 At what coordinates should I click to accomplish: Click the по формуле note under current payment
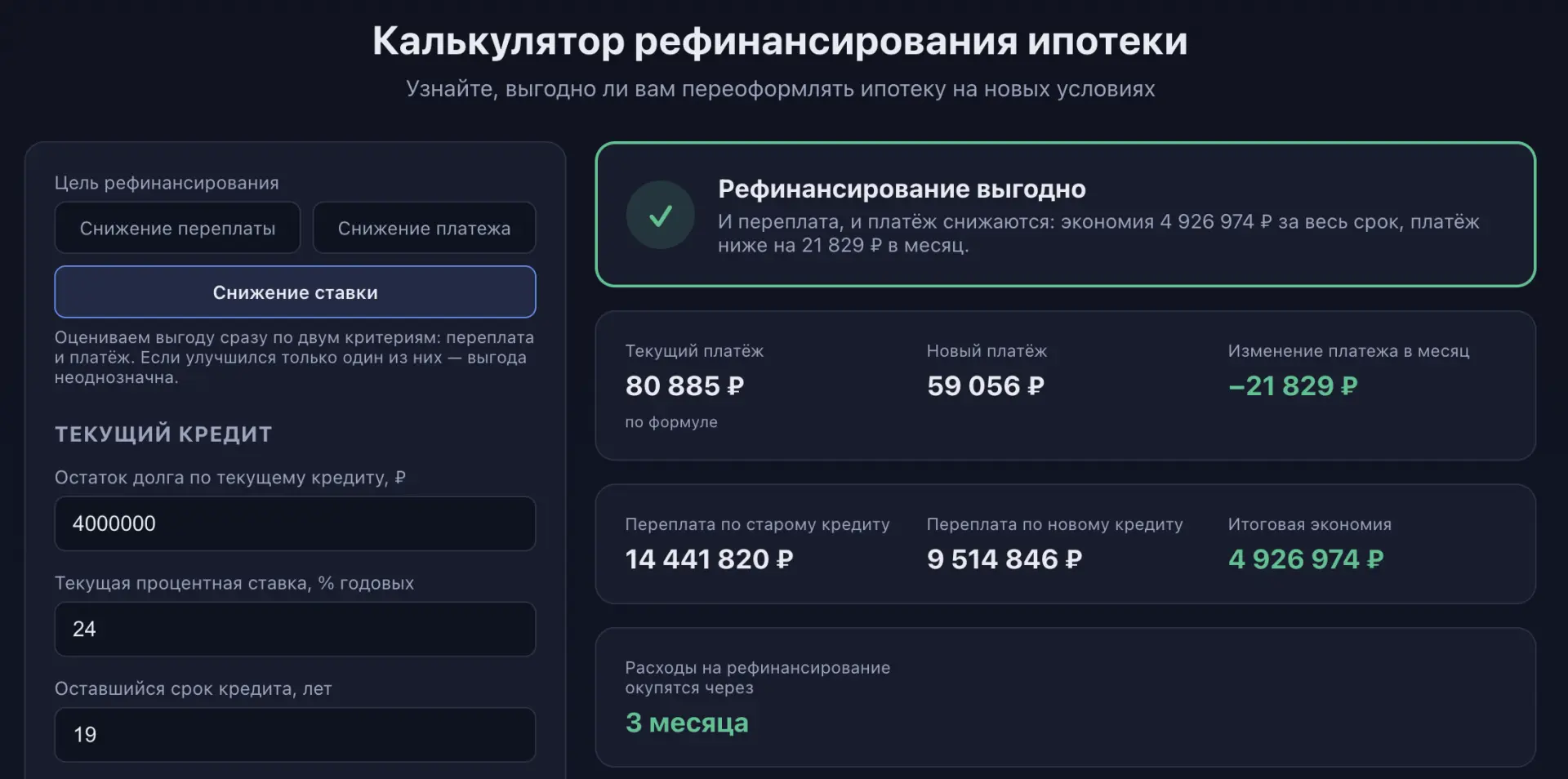671,422
